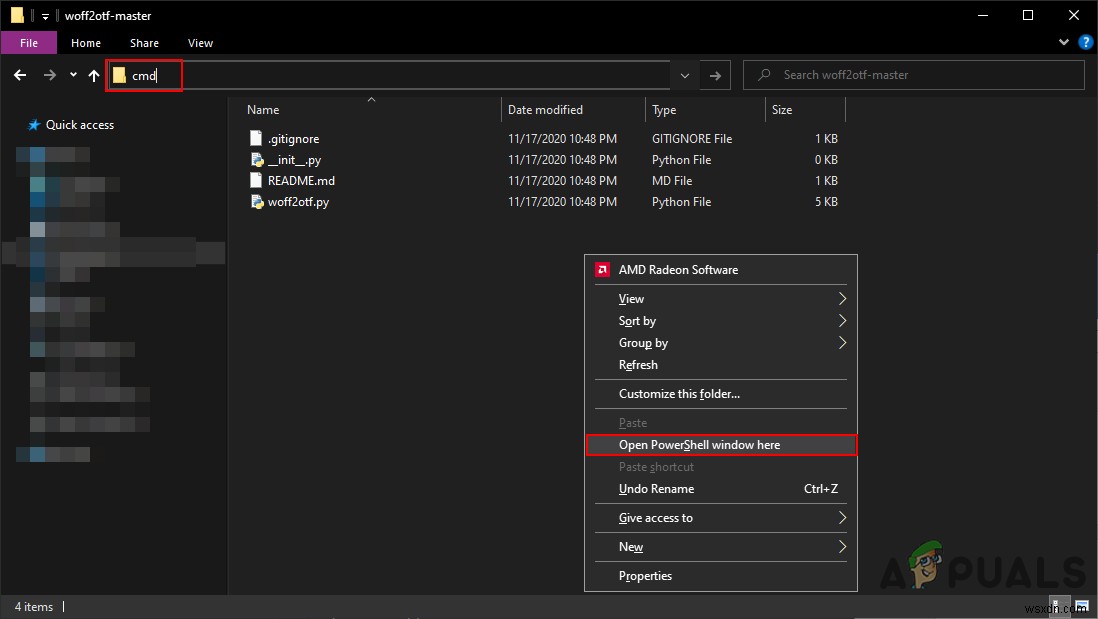Sort files by Date modified column
1098x619 pixels.
point(545,110)
